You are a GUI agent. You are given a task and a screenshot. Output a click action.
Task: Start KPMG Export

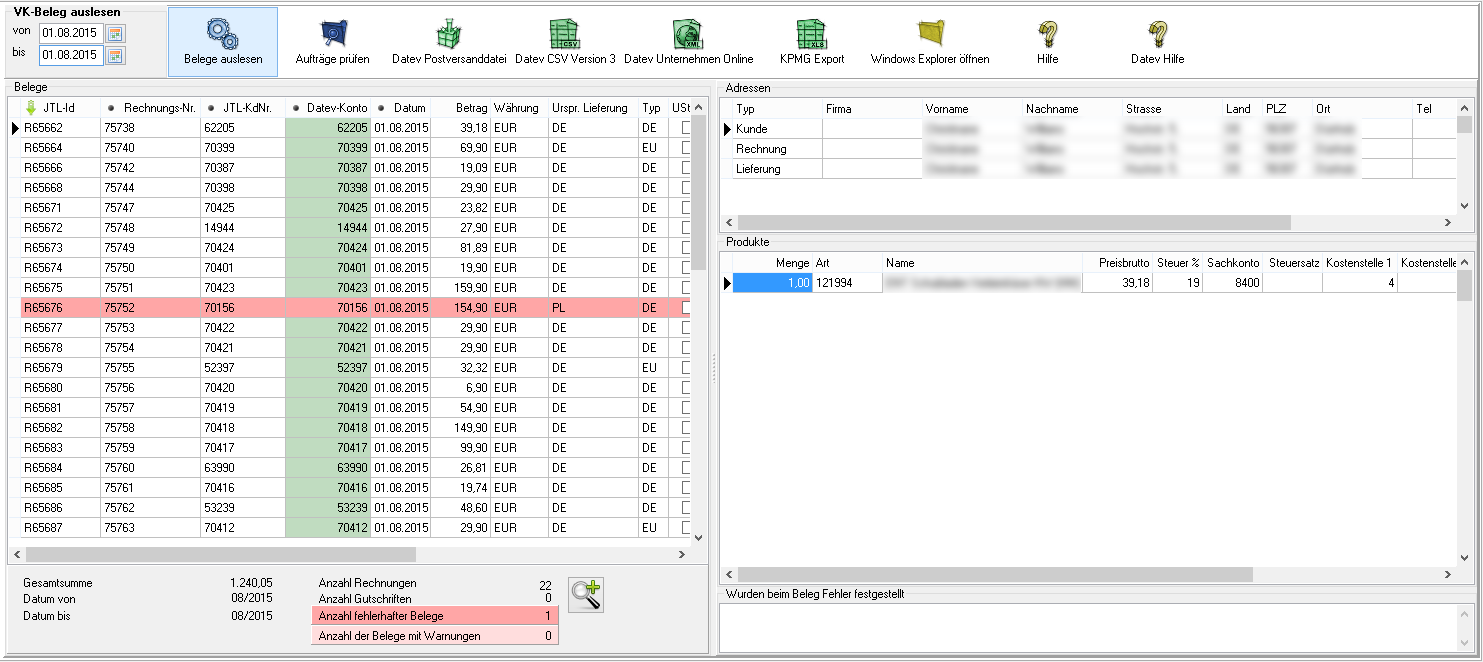pos(811,35)
